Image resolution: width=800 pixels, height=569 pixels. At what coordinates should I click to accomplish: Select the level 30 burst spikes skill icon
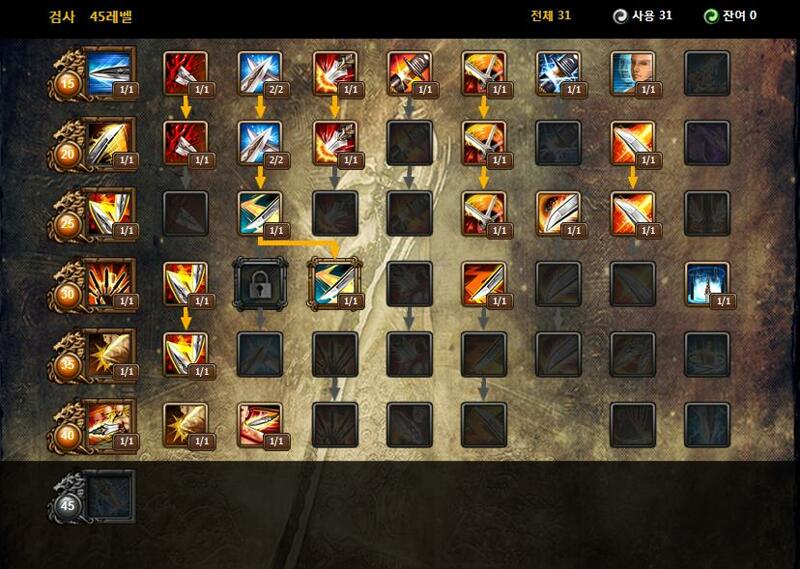pyautogui.click(x=110, y=284)
